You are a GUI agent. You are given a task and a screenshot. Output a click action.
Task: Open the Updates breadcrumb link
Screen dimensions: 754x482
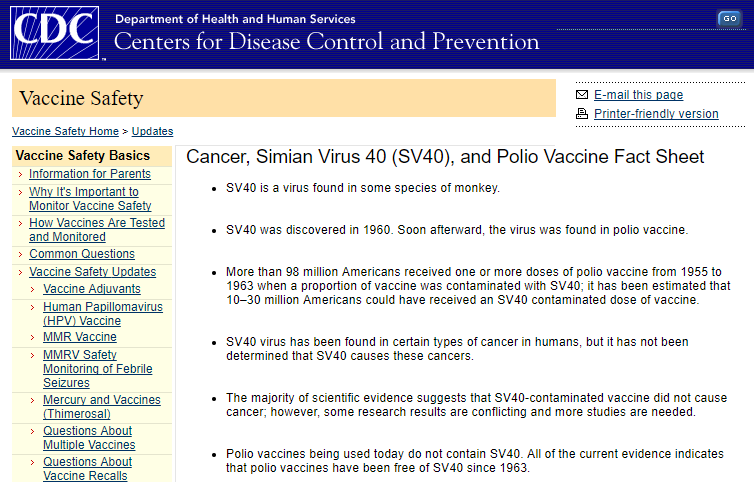[x=152, y=131]
